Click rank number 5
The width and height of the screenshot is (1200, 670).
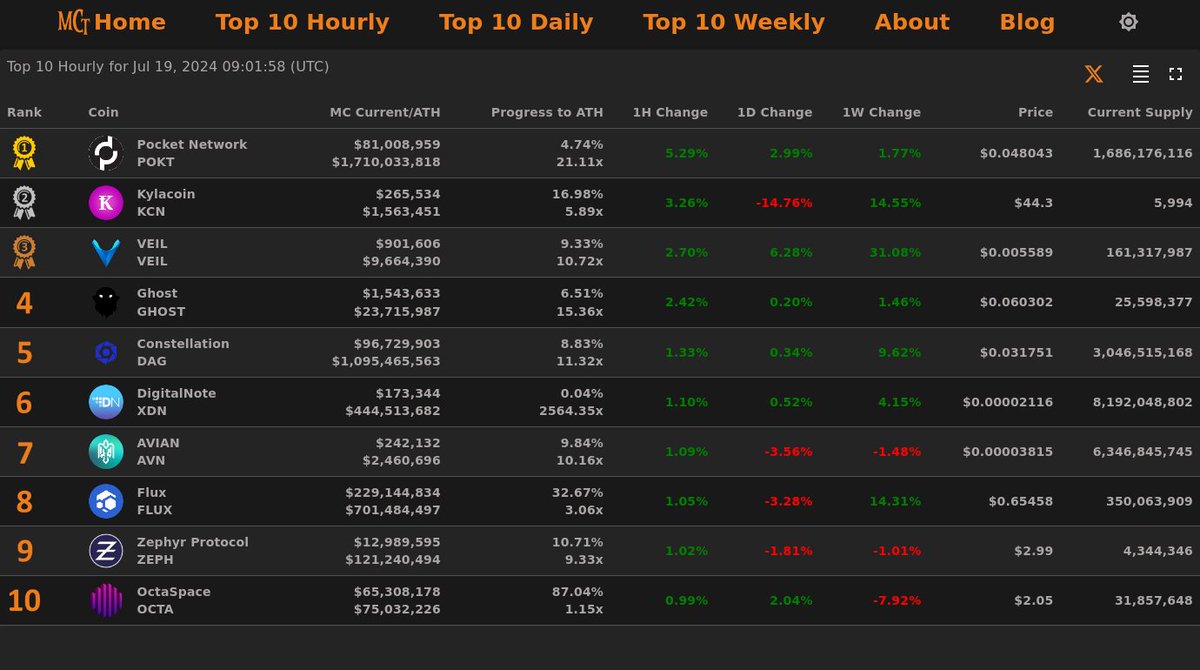point(24,353)
